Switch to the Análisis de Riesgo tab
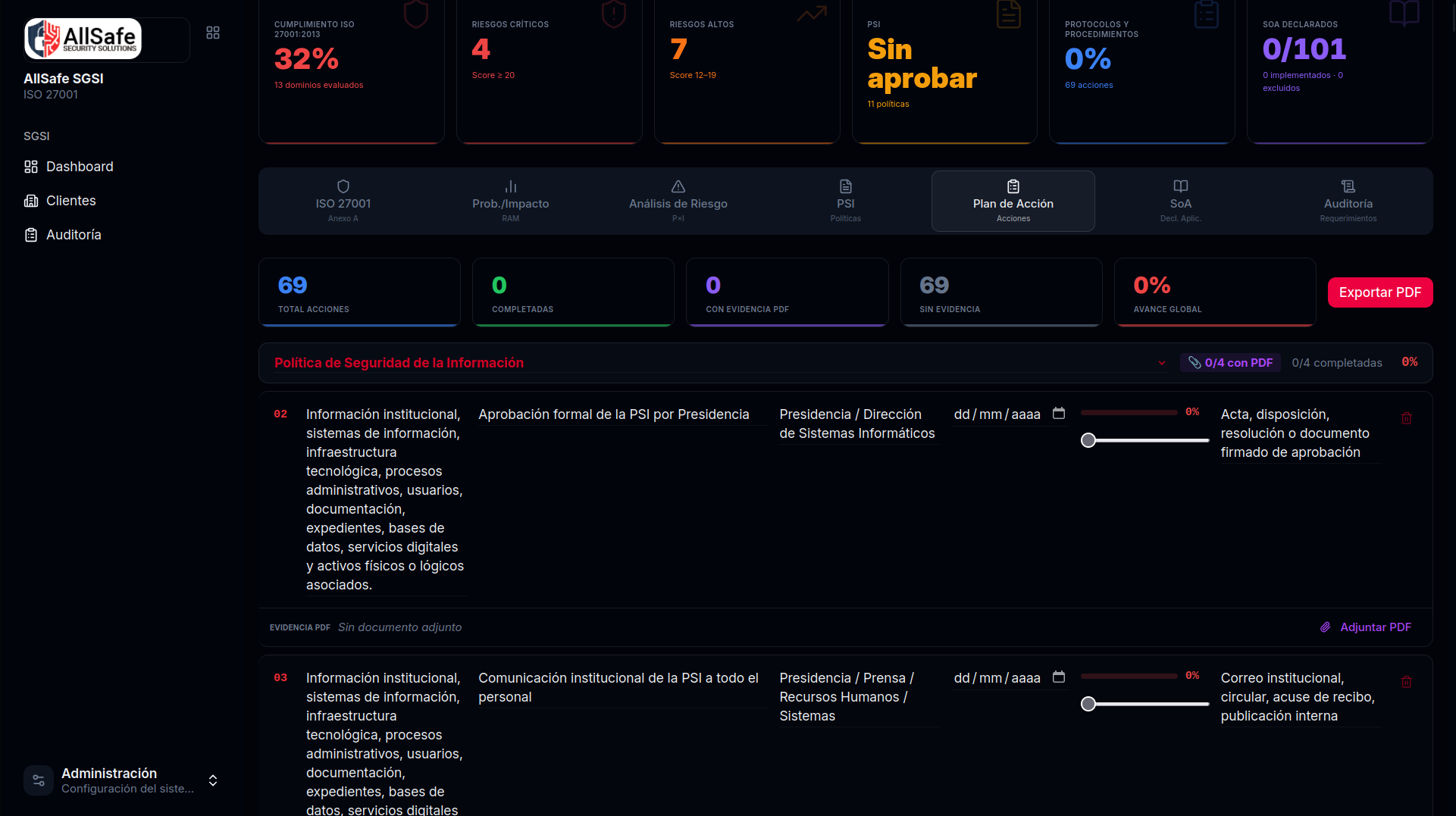Image resolution: width=1456 pixels, height=816 pixels. [678, 202]
